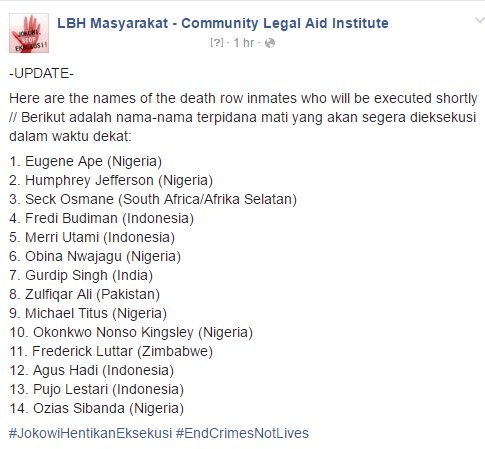Image resolution: width=485 pixels, height=449 pixels.
Task: Click list entry Okonkwo Nonso Kingsley (Nigeria)
Action: (131, 332)
